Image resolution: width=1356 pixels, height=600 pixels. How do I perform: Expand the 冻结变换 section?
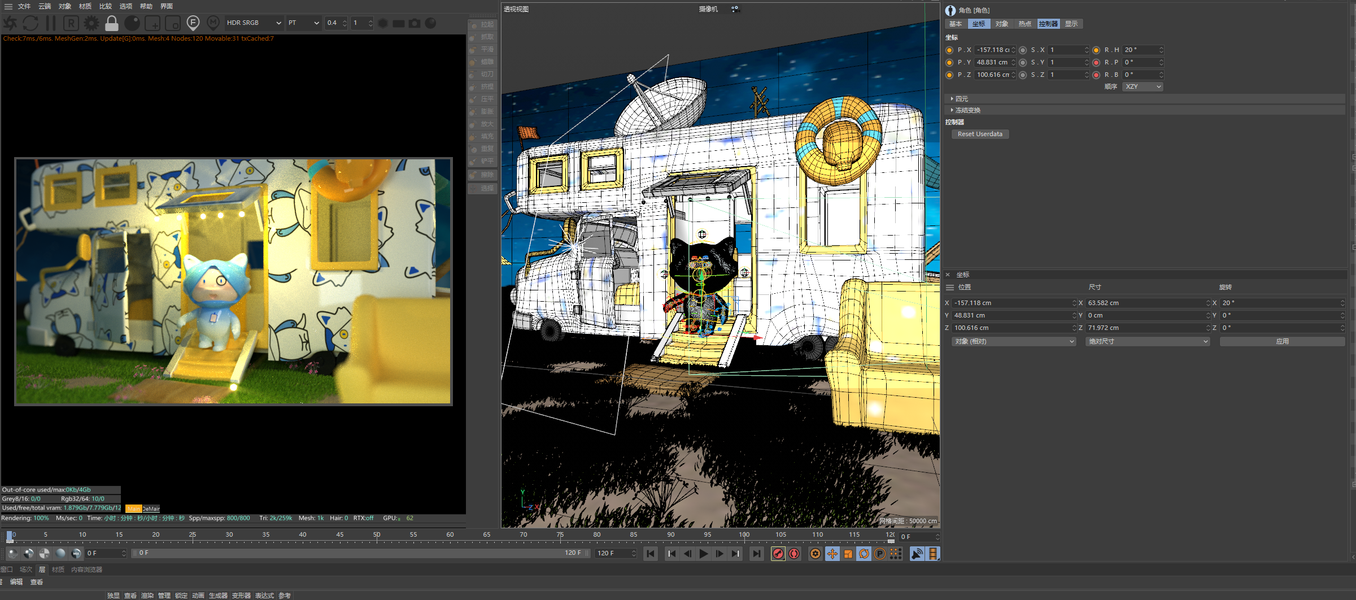1145,110
